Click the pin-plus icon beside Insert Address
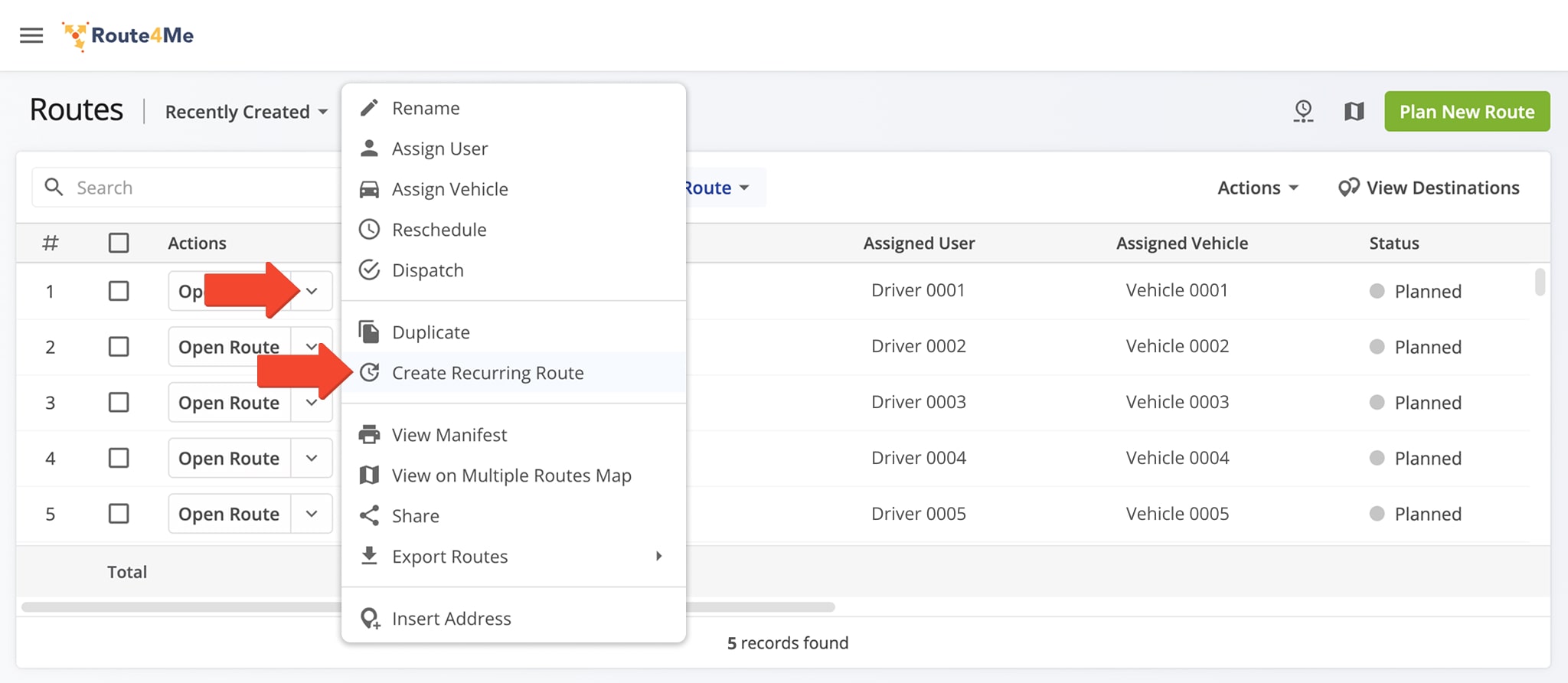 (371, 619)
